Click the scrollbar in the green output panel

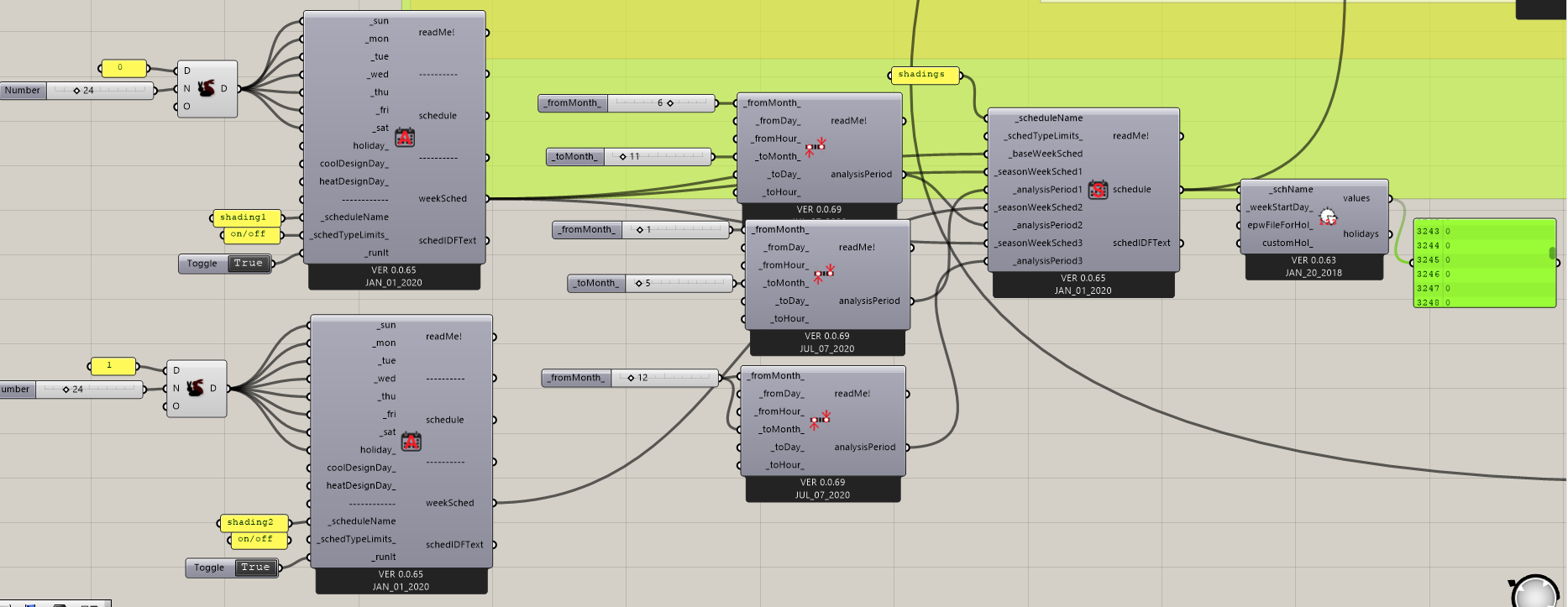(x=1552, y=253)
